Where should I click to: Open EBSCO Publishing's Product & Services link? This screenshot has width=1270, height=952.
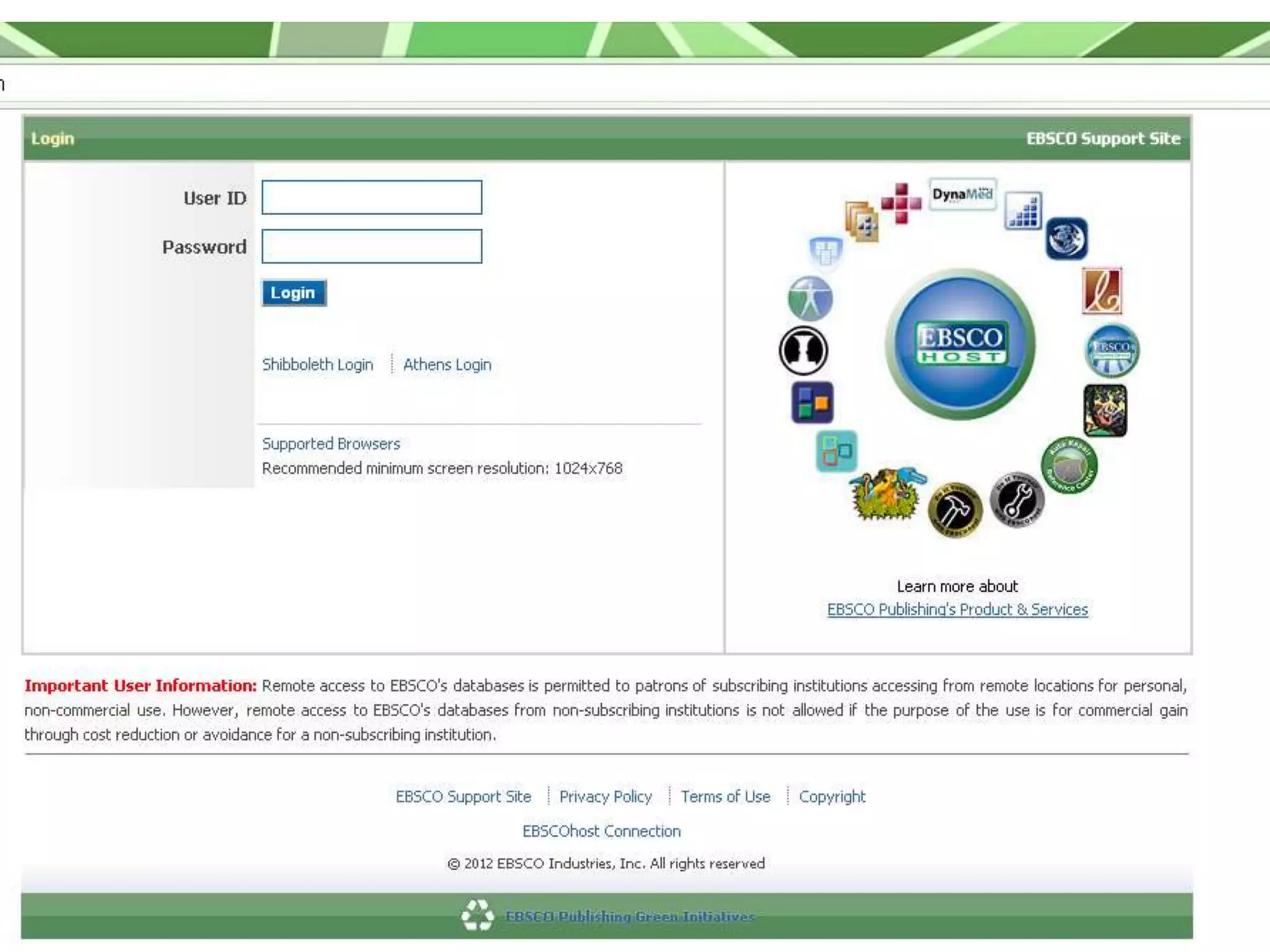coord(957,609)
